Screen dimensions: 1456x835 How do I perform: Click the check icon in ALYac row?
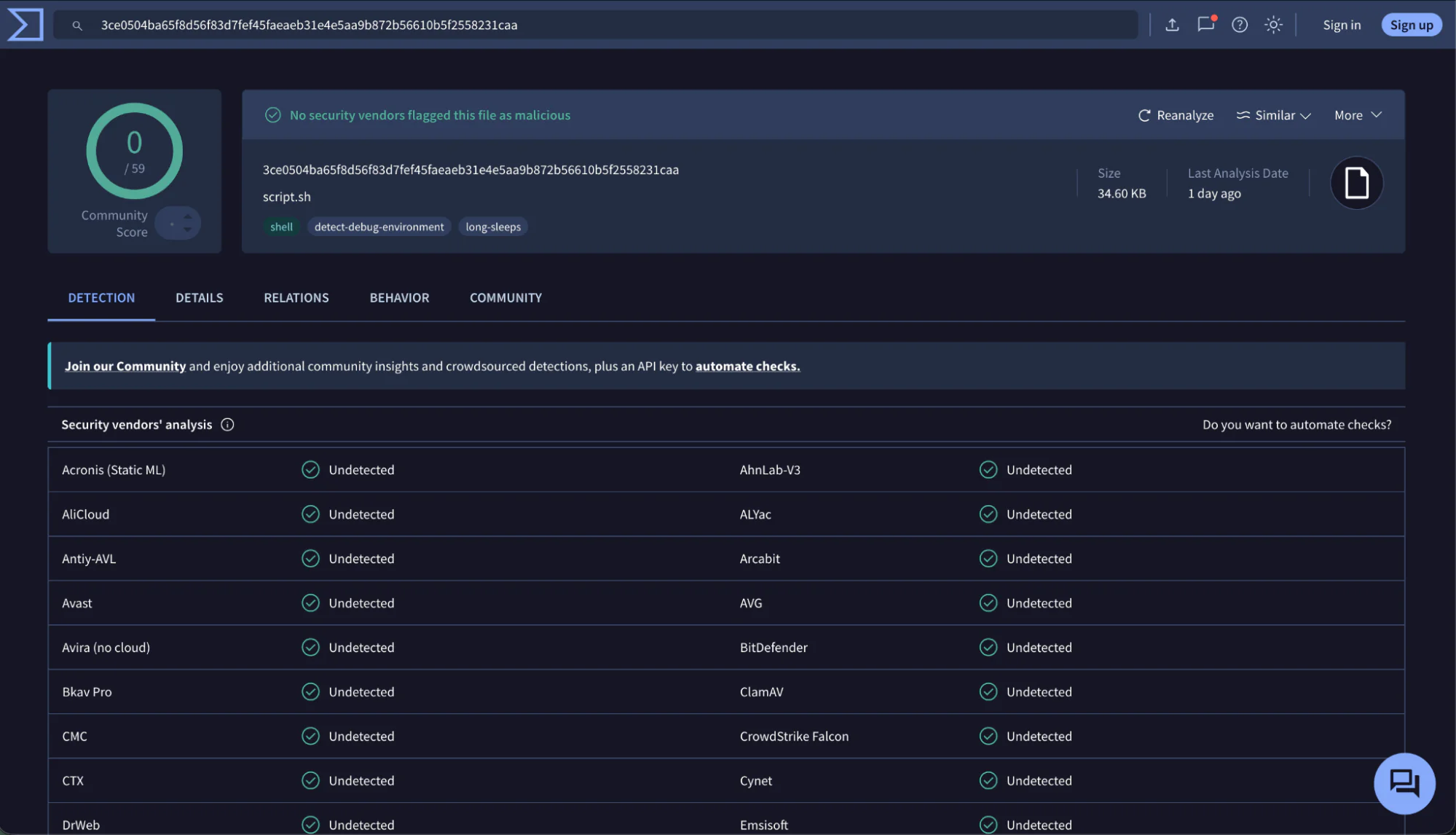(x=988, y=514)
